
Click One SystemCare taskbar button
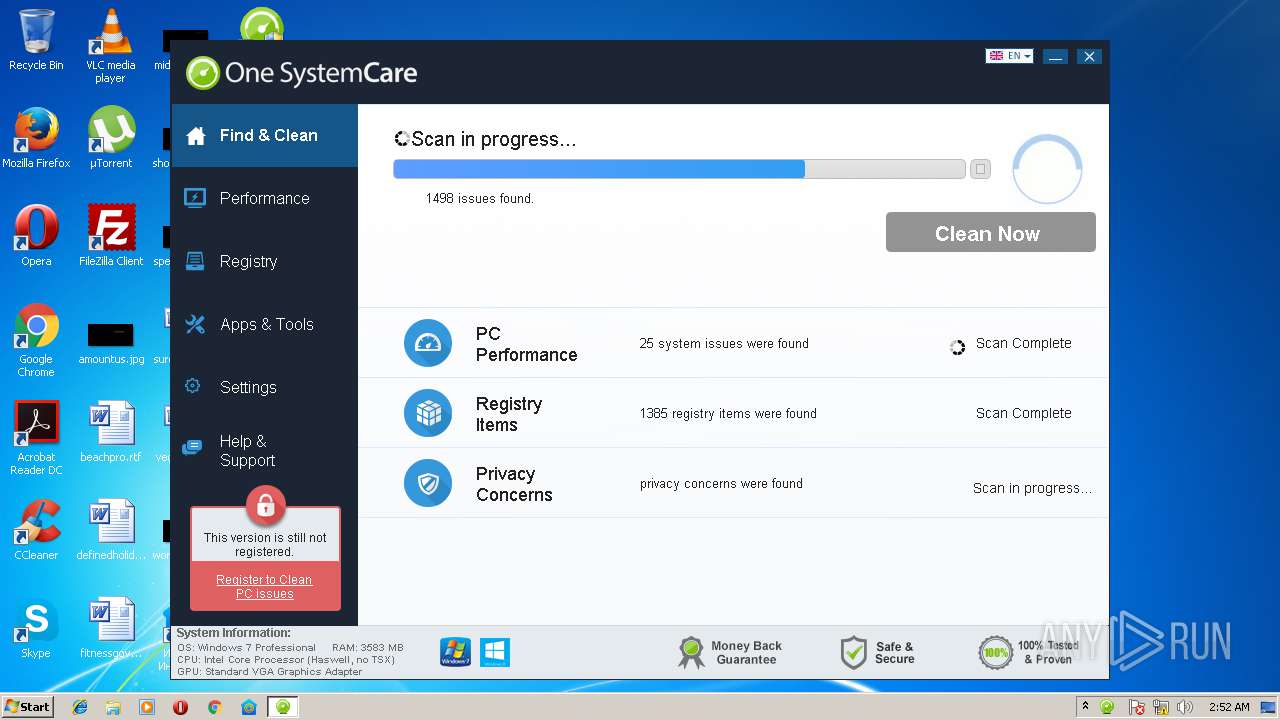(x=283, y=707)
